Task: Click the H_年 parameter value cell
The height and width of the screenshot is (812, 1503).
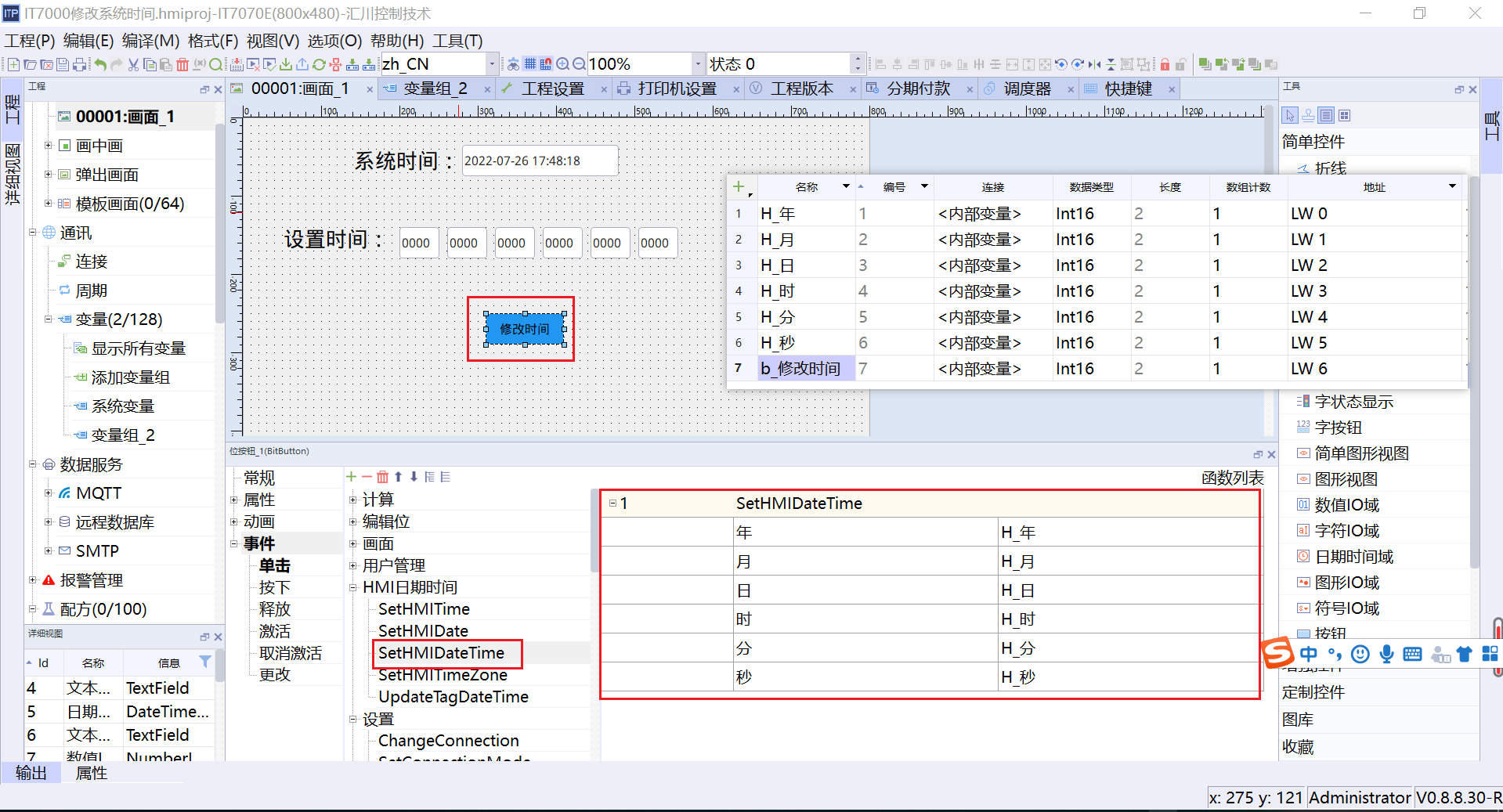Action: pyautogui.click(x=1128, y=532)
